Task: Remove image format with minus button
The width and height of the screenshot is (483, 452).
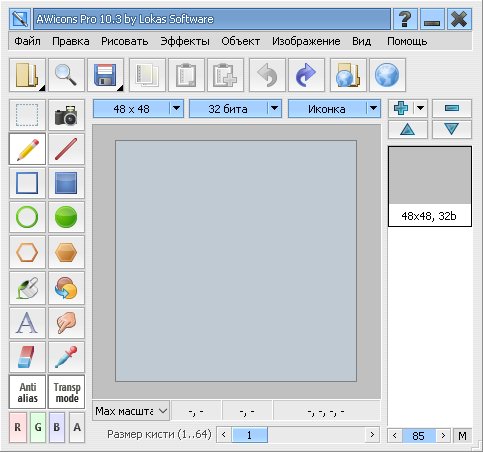Action: coord(452,108)
